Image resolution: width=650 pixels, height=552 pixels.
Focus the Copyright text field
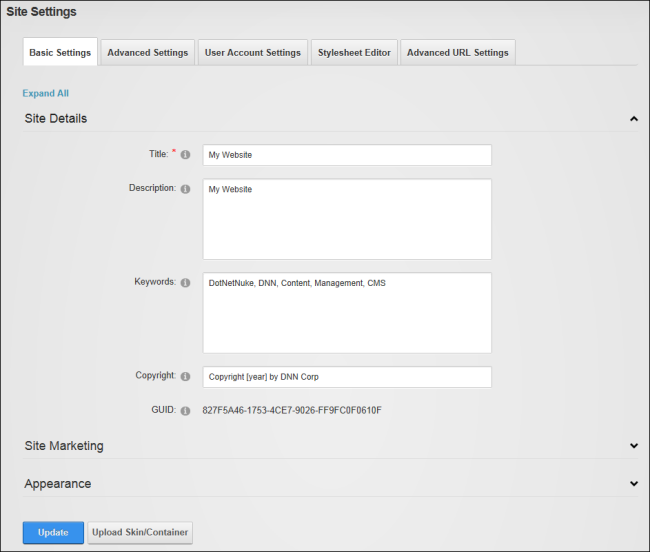point(347,377)
